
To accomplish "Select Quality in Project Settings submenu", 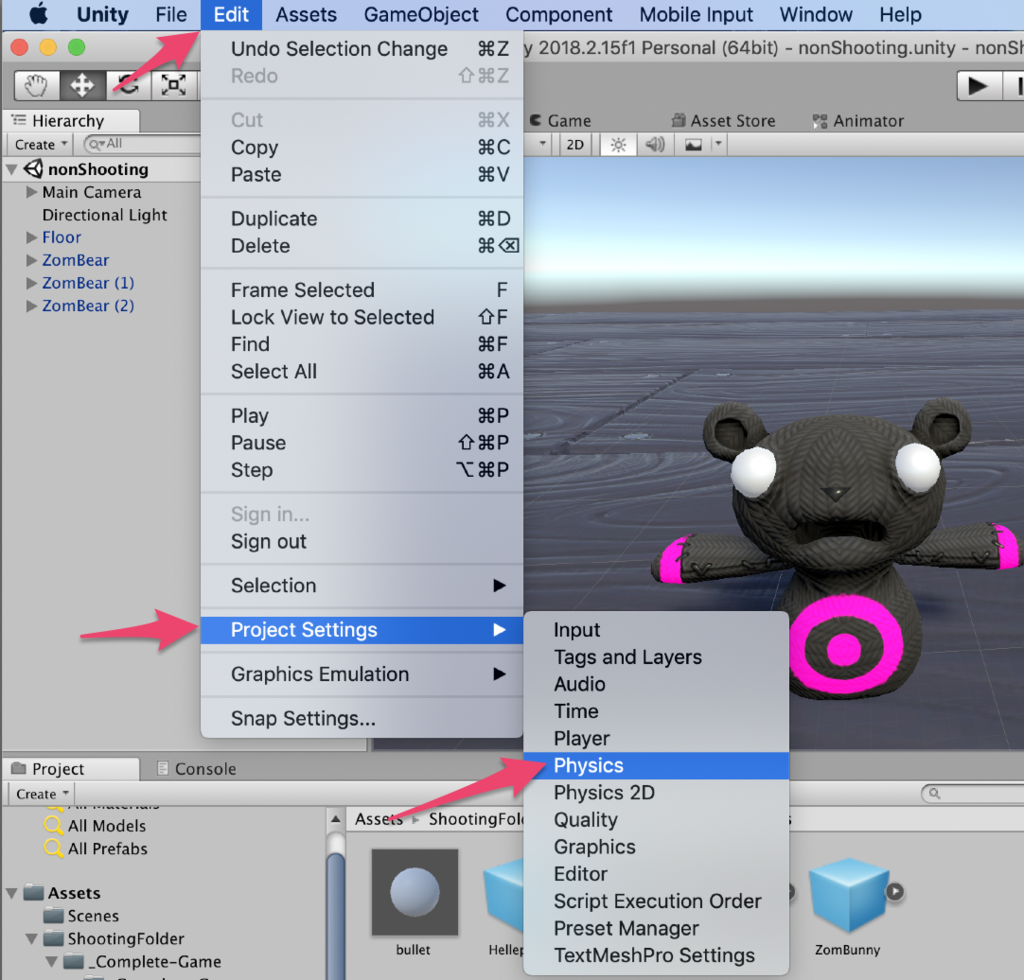I will [656, 820].
